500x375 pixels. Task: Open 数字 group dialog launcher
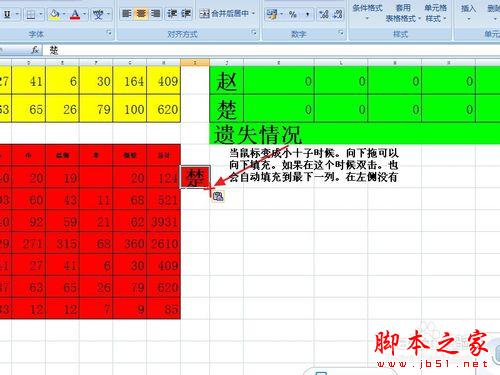tap(341, 33)
